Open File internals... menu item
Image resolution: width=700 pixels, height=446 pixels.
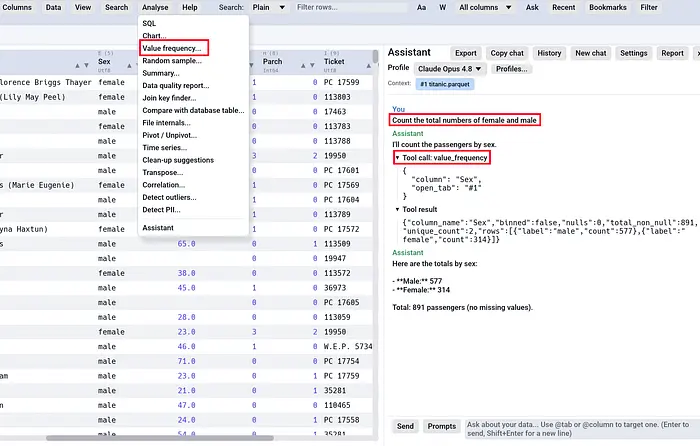click(x=193, y=123)
